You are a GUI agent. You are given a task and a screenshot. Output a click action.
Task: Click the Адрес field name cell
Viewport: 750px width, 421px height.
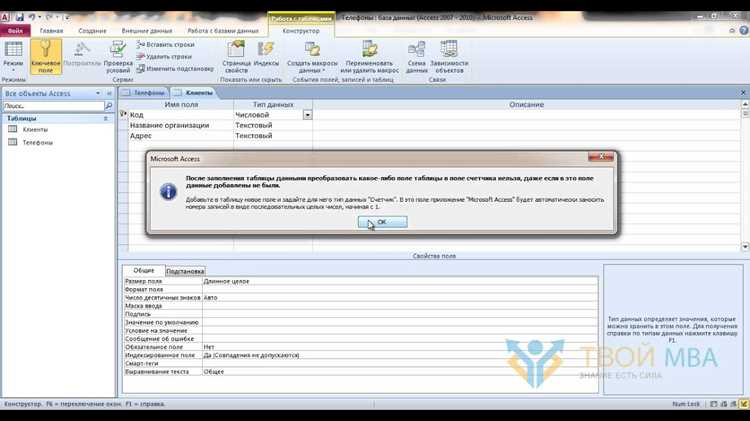(181, 136)
